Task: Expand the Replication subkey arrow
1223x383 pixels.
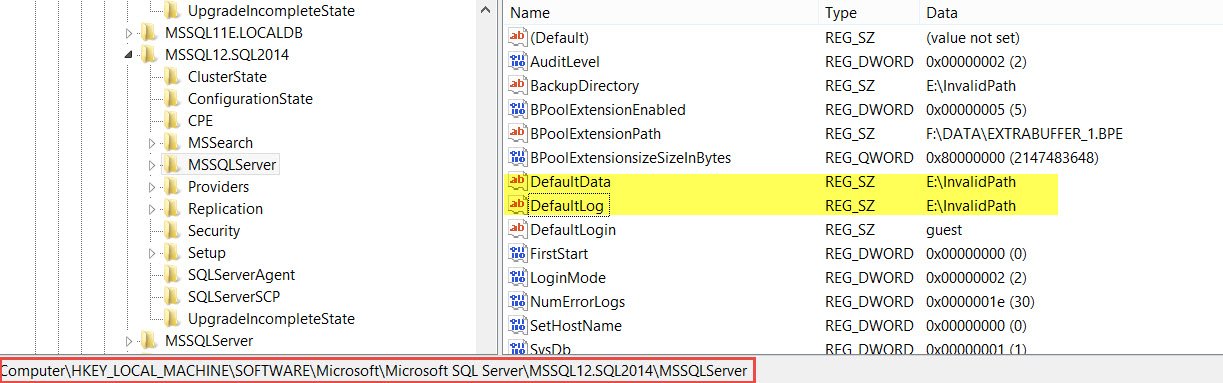Action: point(152,209)
